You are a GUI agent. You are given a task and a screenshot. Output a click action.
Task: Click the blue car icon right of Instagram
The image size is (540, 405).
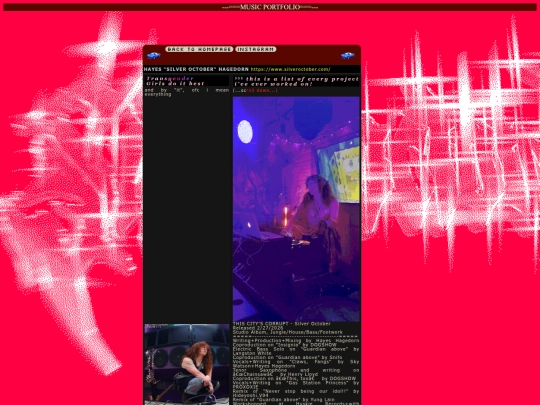coord(347,55)
